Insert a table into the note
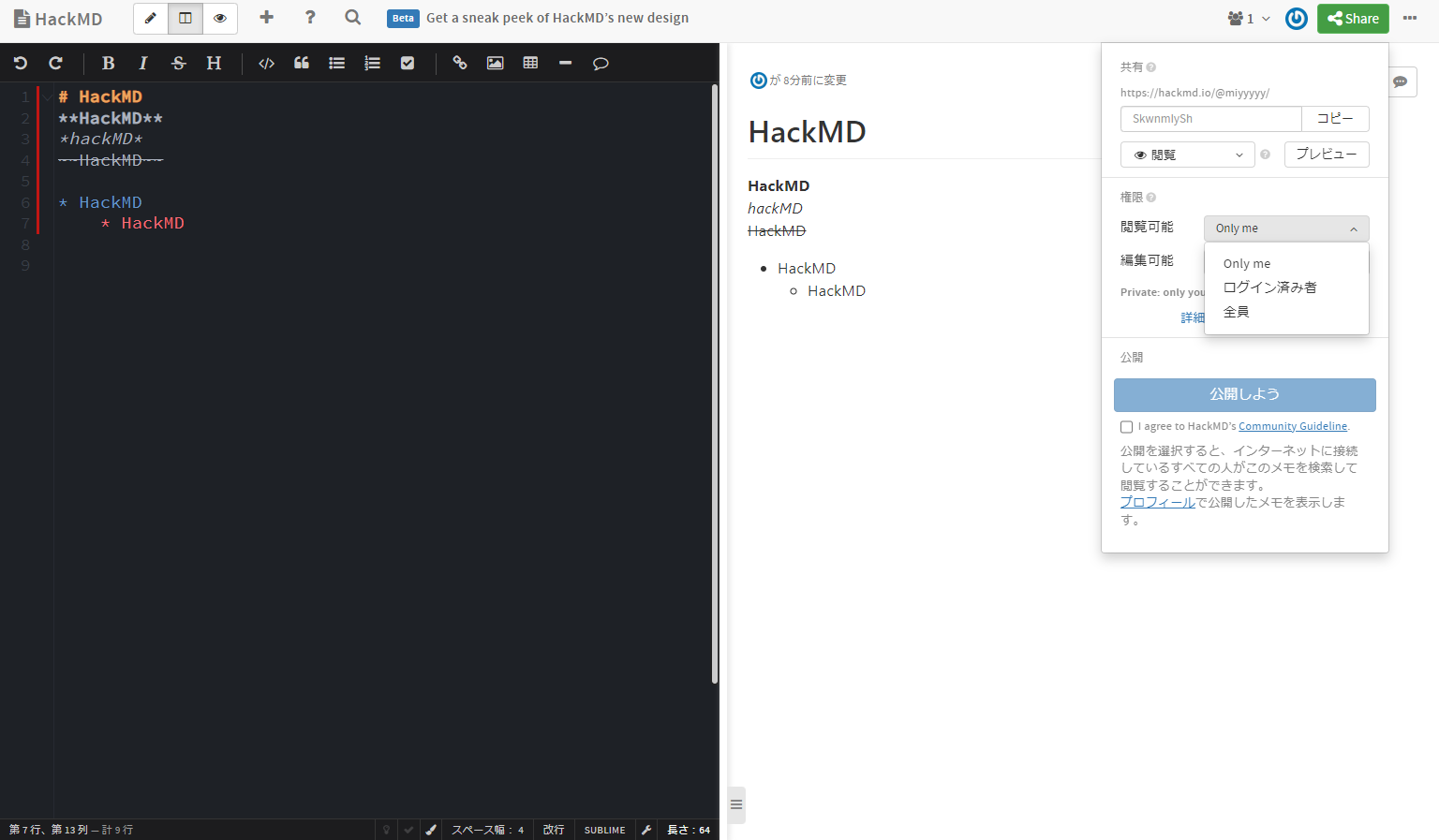Viewport: 1439px width, 840px height. tap(530, 63)
